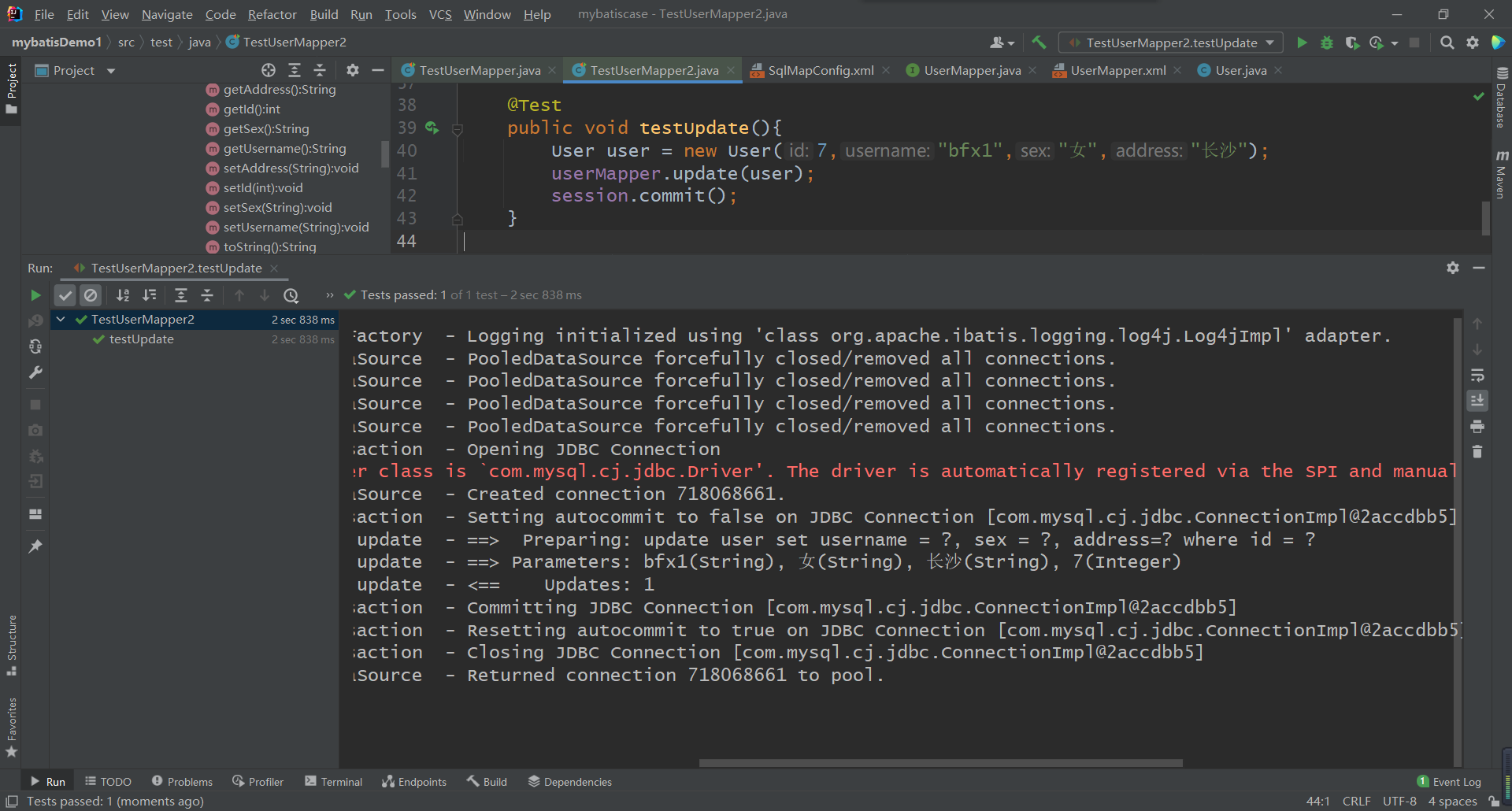Click the Rerun test icon in Run panel
The height and width of the screenshot is (811, 1512).
(x=35, y=295)
